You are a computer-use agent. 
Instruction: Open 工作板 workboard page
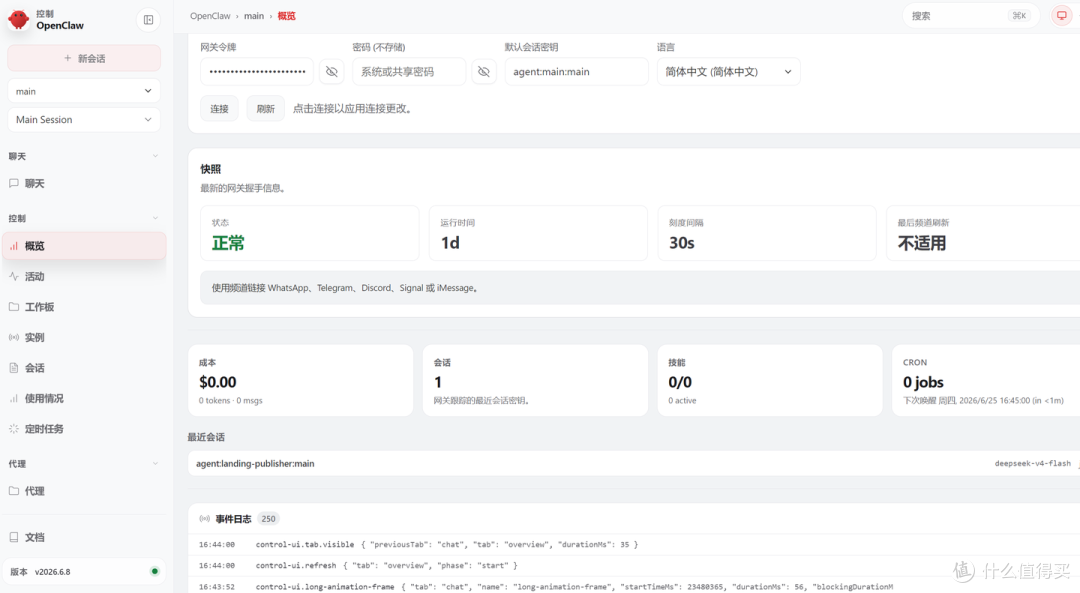click(x=84, y=307)
